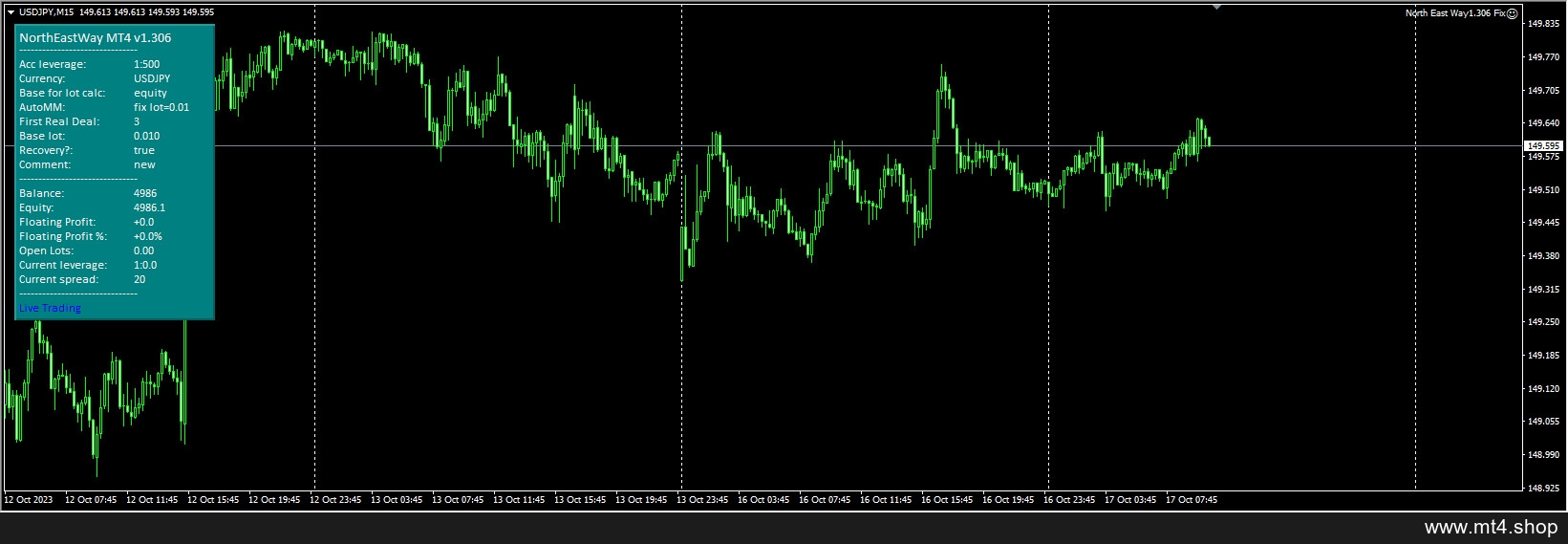Click the Current spread 20 value

pyautogui.click(x=140, y=279)
